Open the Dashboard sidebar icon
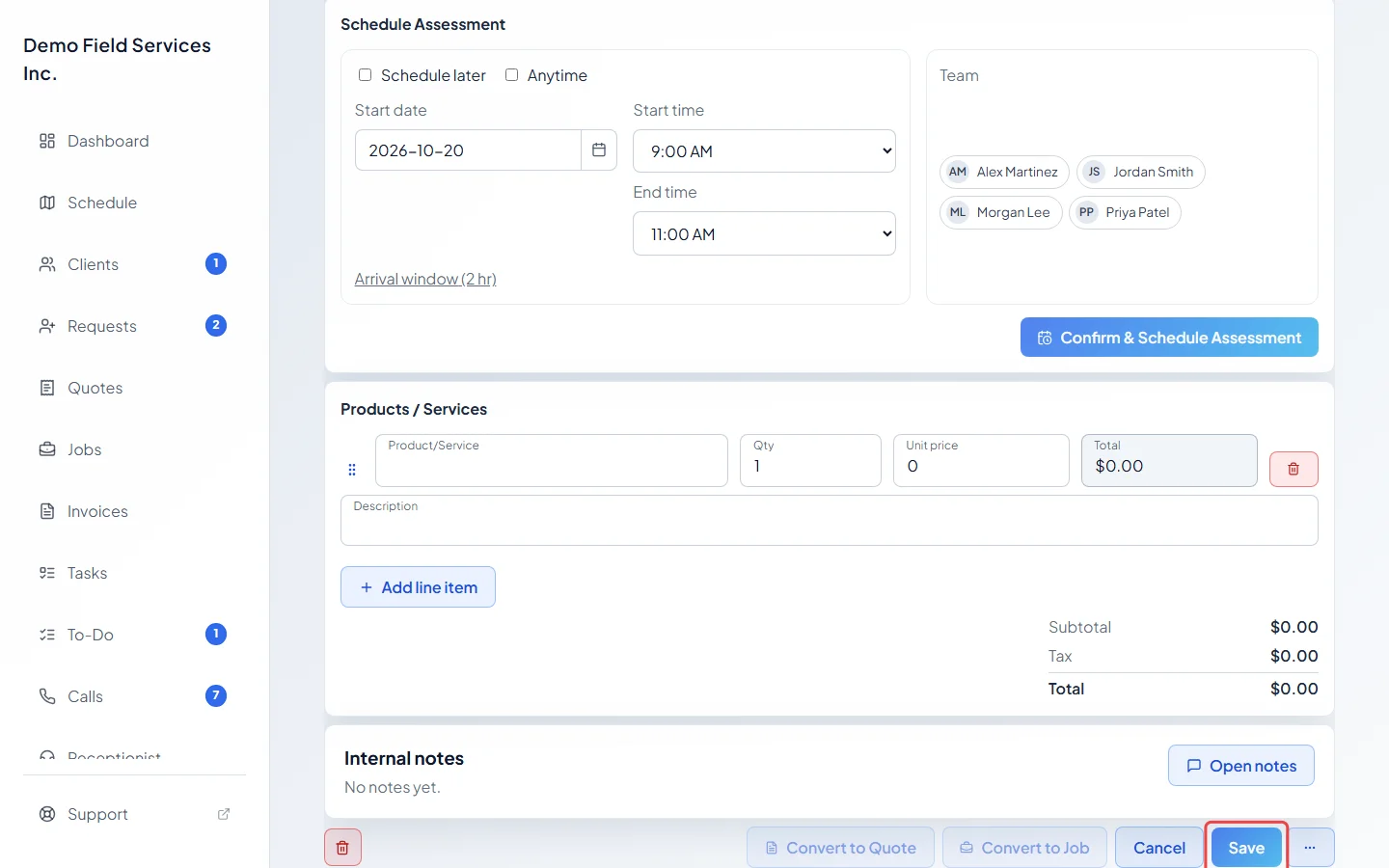Image resolution: width=1389 pixels, height=868 pixels. point(47,141)
